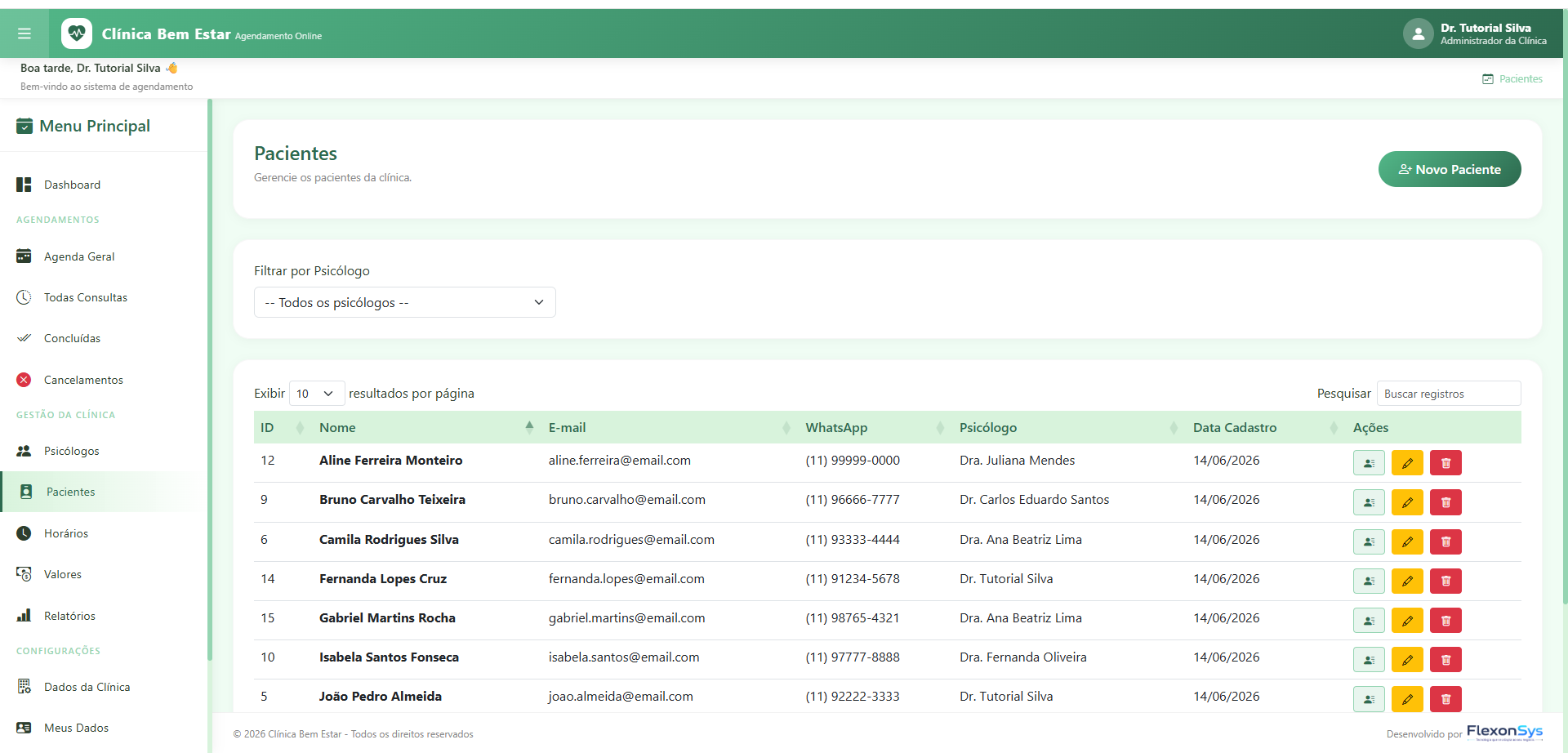Click the Novo Paciente button
Viewport: 1568px width, 753px height.
click(1450, 169)
